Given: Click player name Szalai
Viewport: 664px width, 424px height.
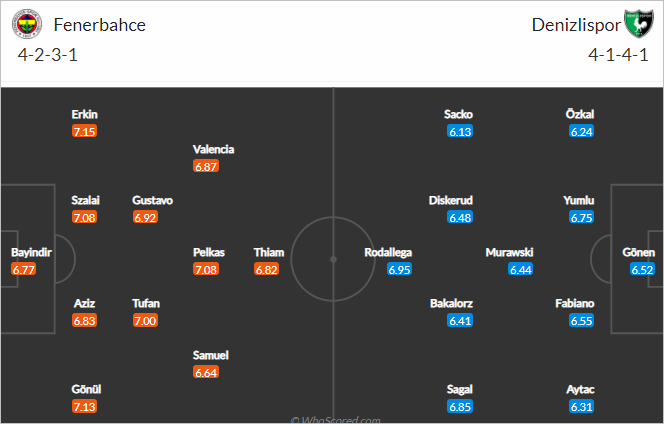Looking at the screenshot, I should [x=85, y=200].
